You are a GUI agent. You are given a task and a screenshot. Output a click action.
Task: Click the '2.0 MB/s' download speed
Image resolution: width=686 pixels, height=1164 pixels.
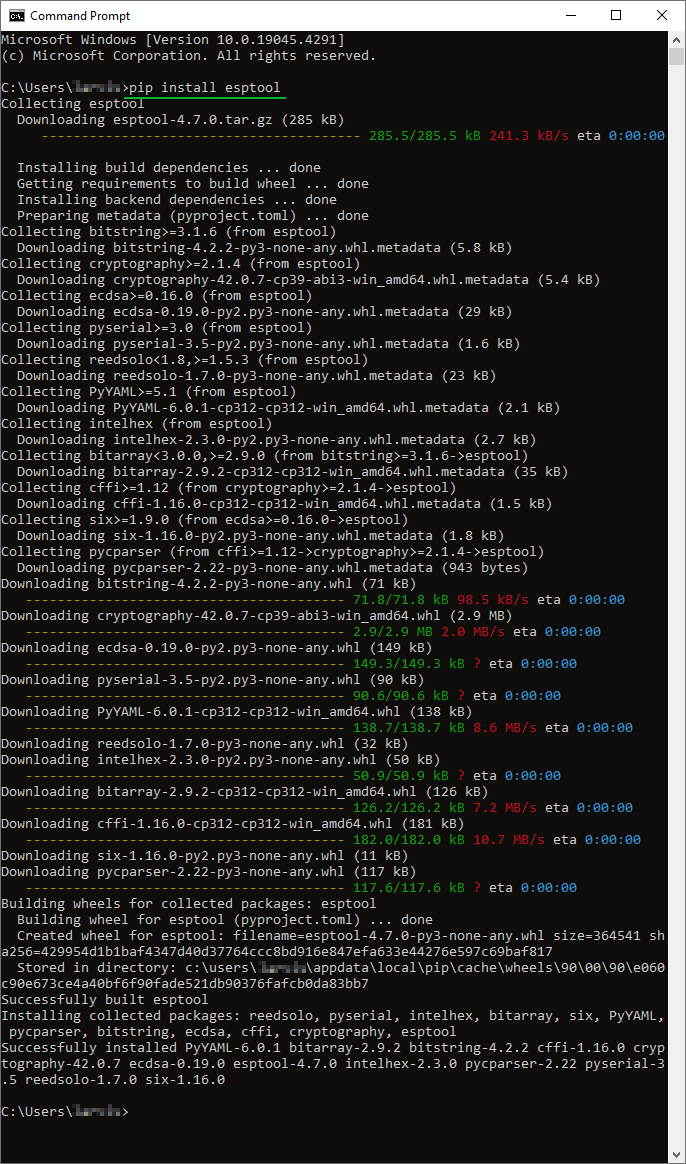[473, 631]
